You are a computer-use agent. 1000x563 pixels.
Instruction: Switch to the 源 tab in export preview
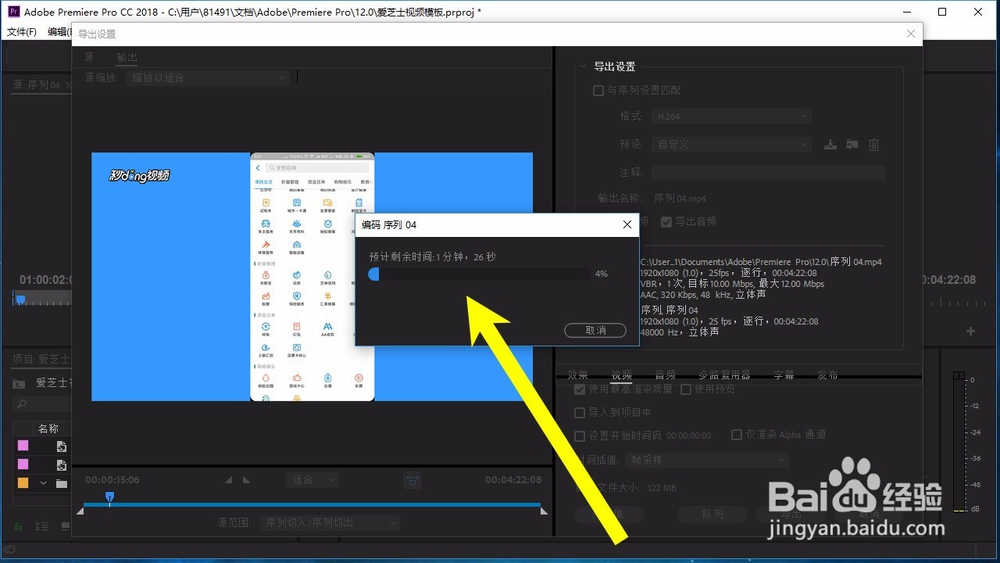pos(89,57)
